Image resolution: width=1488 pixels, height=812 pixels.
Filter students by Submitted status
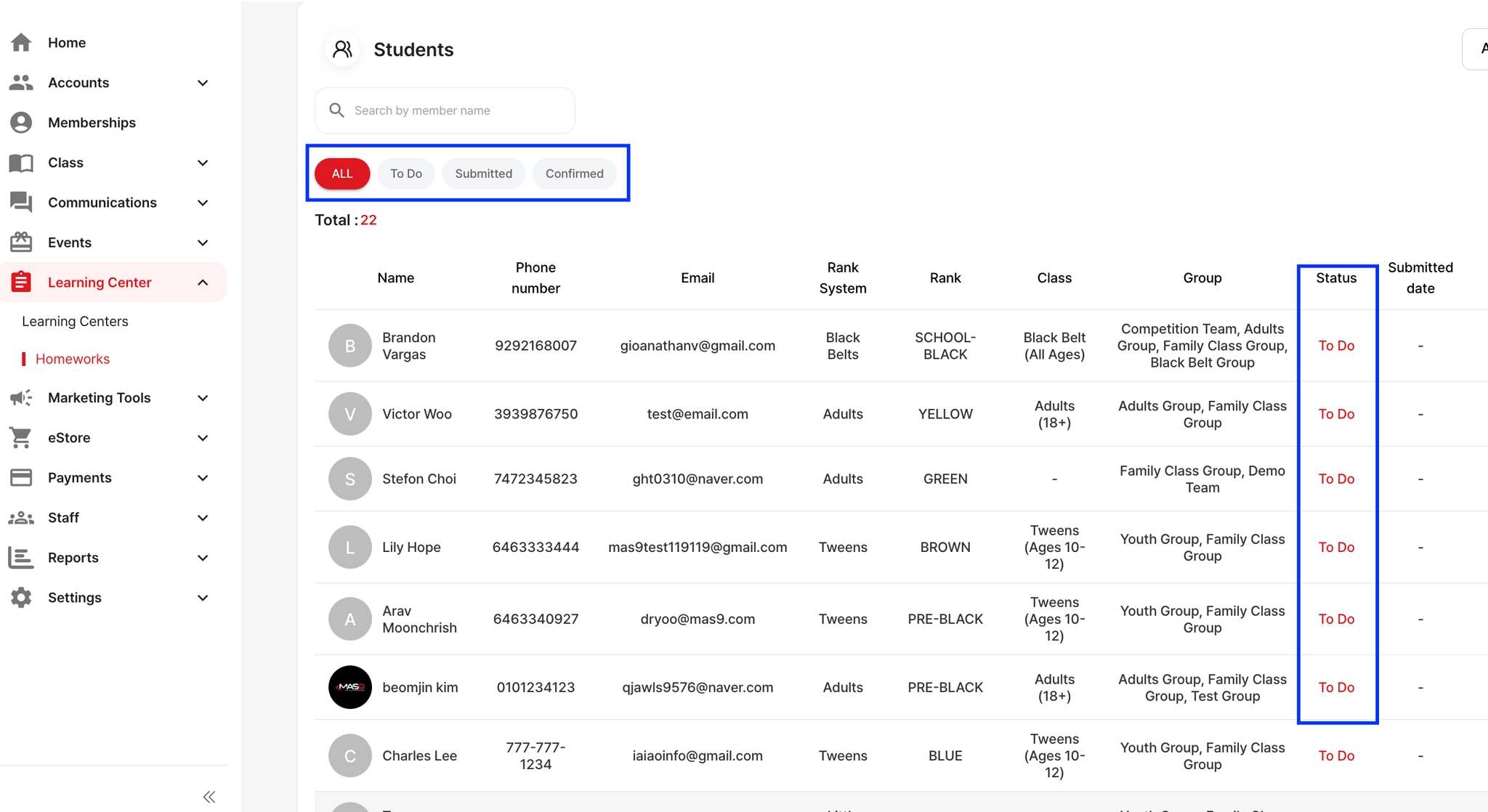point(483,174)
